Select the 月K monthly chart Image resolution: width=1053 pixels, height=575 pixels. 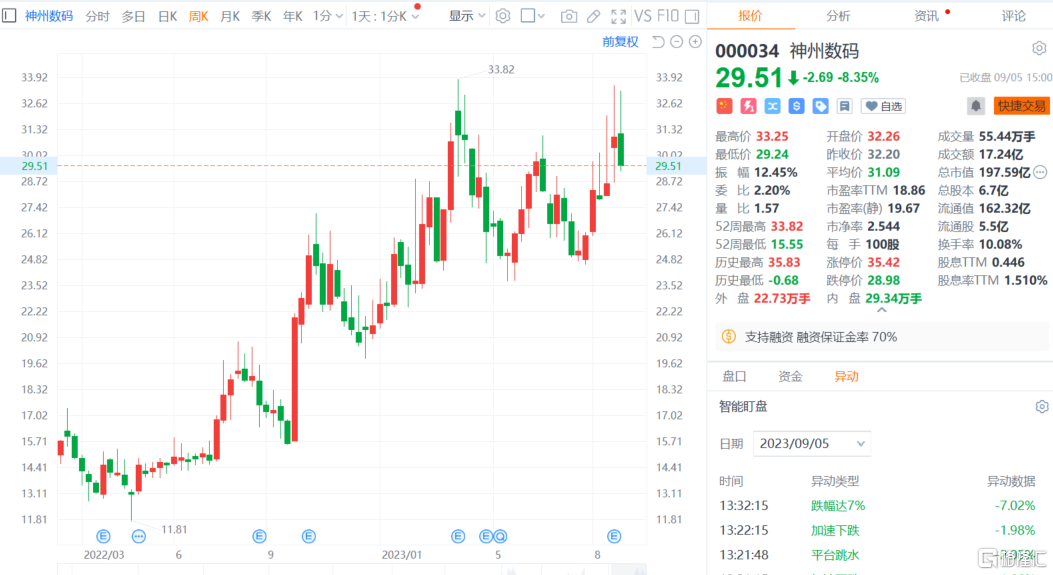230,15
